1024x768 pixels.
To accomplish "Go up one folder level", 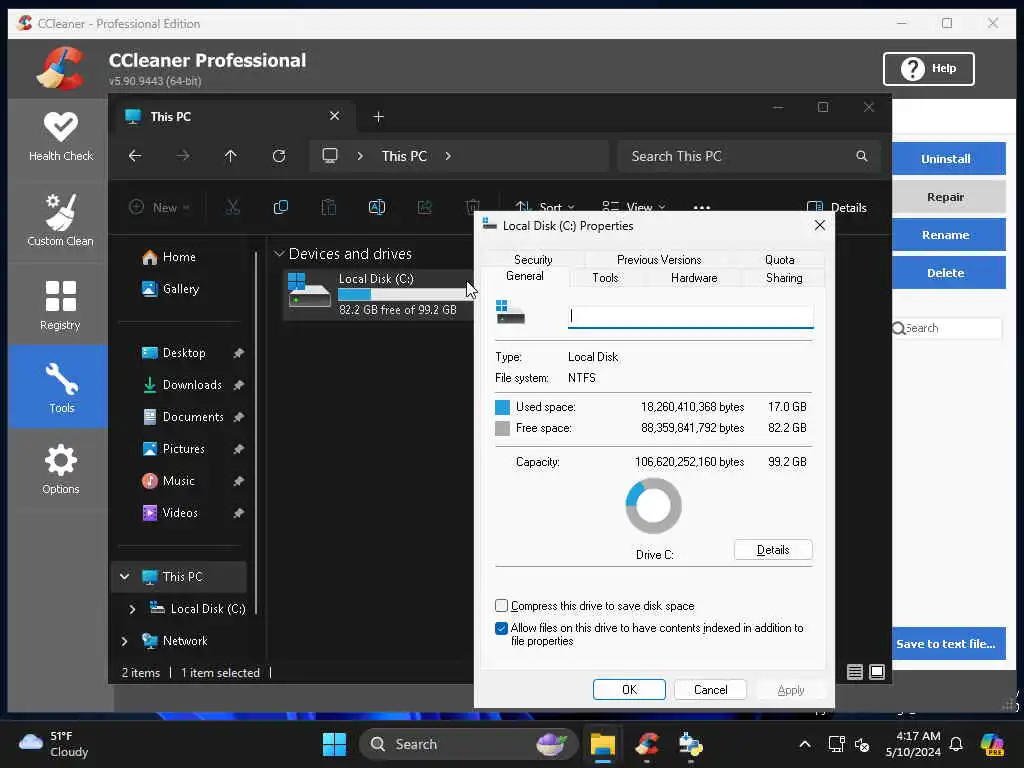I will (x=231, y=156).
